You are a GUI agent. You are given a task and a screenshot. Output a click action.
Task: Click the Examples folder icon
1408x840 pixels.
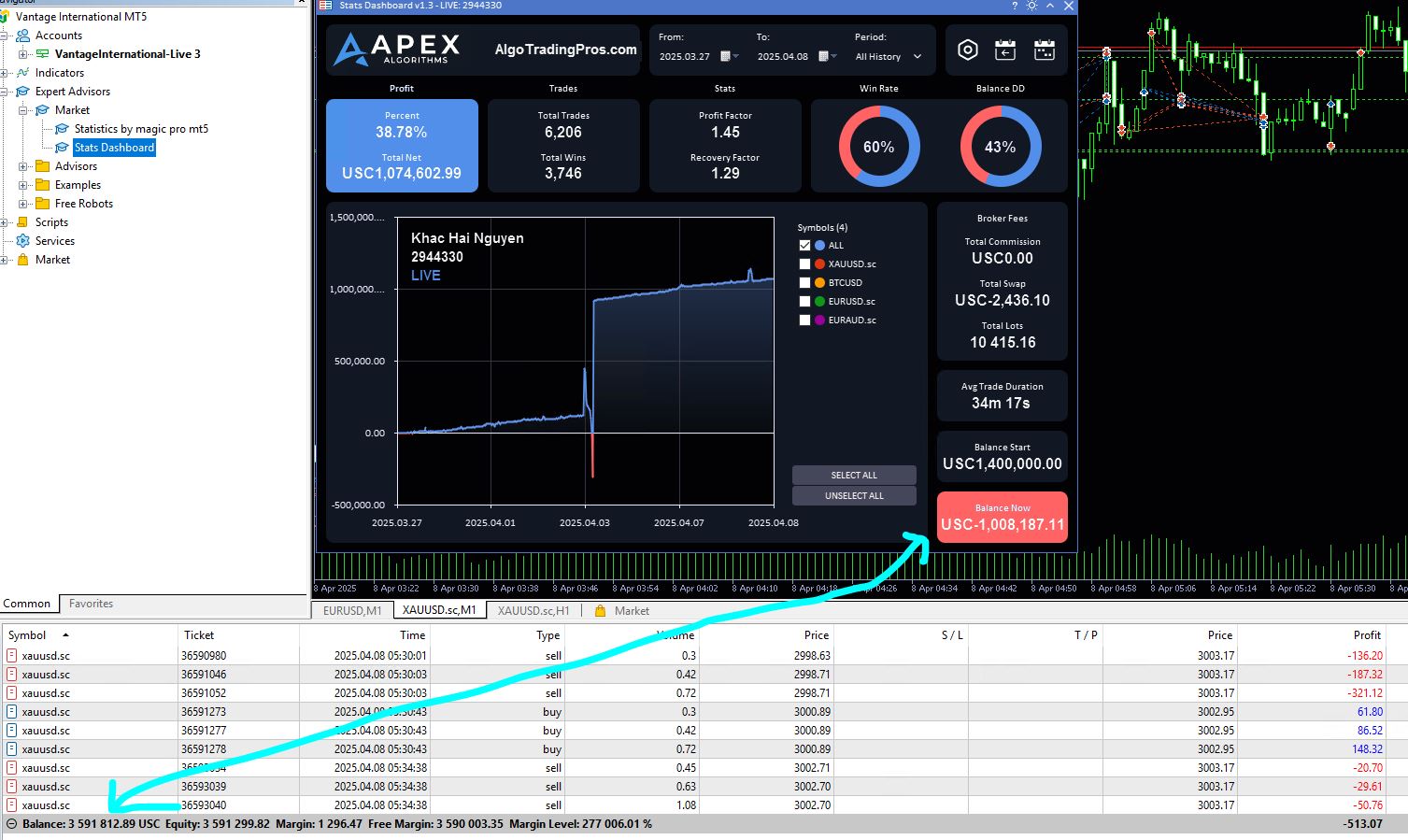[x=43, y=185]
